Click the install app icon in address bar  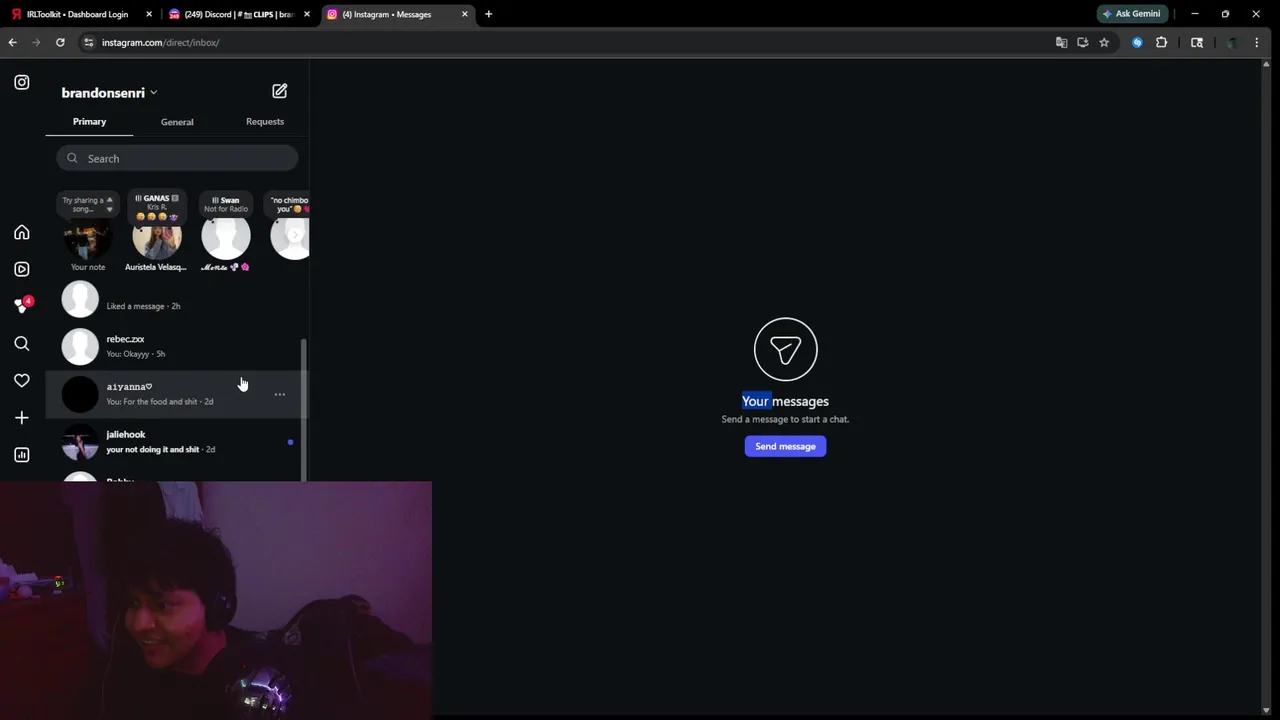(x=1083, y=42)
